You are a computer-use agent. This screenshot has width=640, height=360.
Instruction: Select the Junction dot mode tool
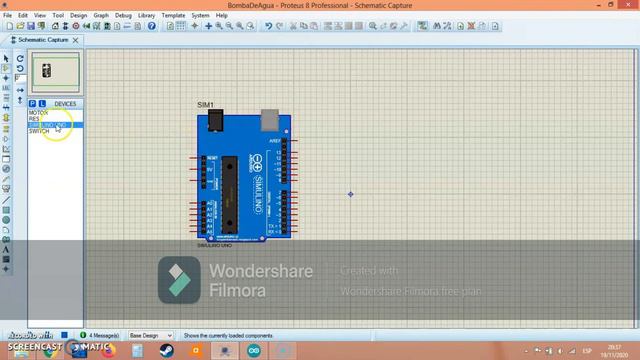(x=6, y=78)
